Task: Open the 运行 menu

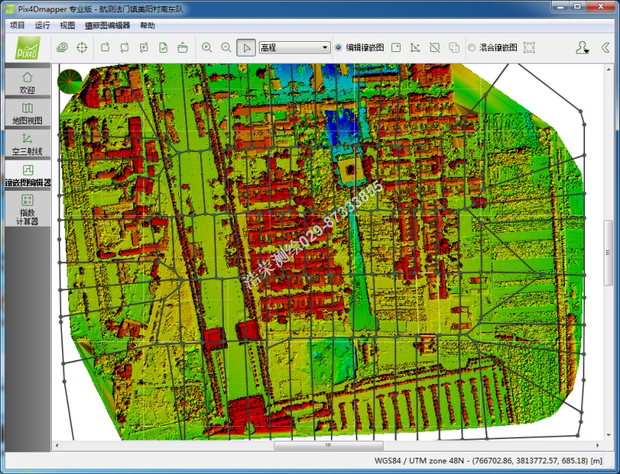Action: (42, 26)
